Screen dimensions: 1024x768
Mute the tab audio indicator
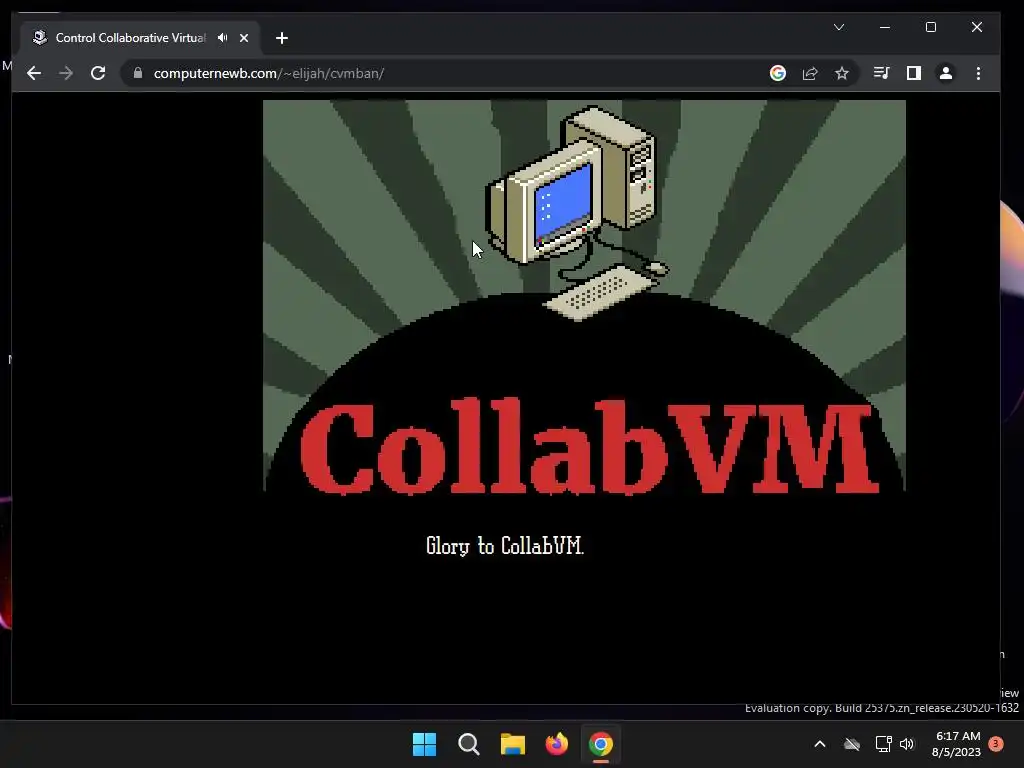(223, 38)
